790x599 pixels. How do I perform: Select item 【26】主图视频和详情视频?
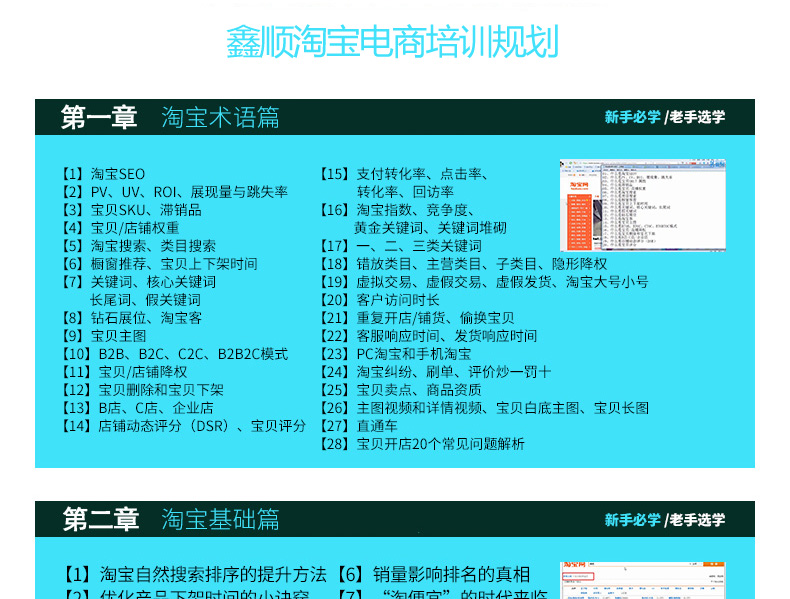coord(484,408)
